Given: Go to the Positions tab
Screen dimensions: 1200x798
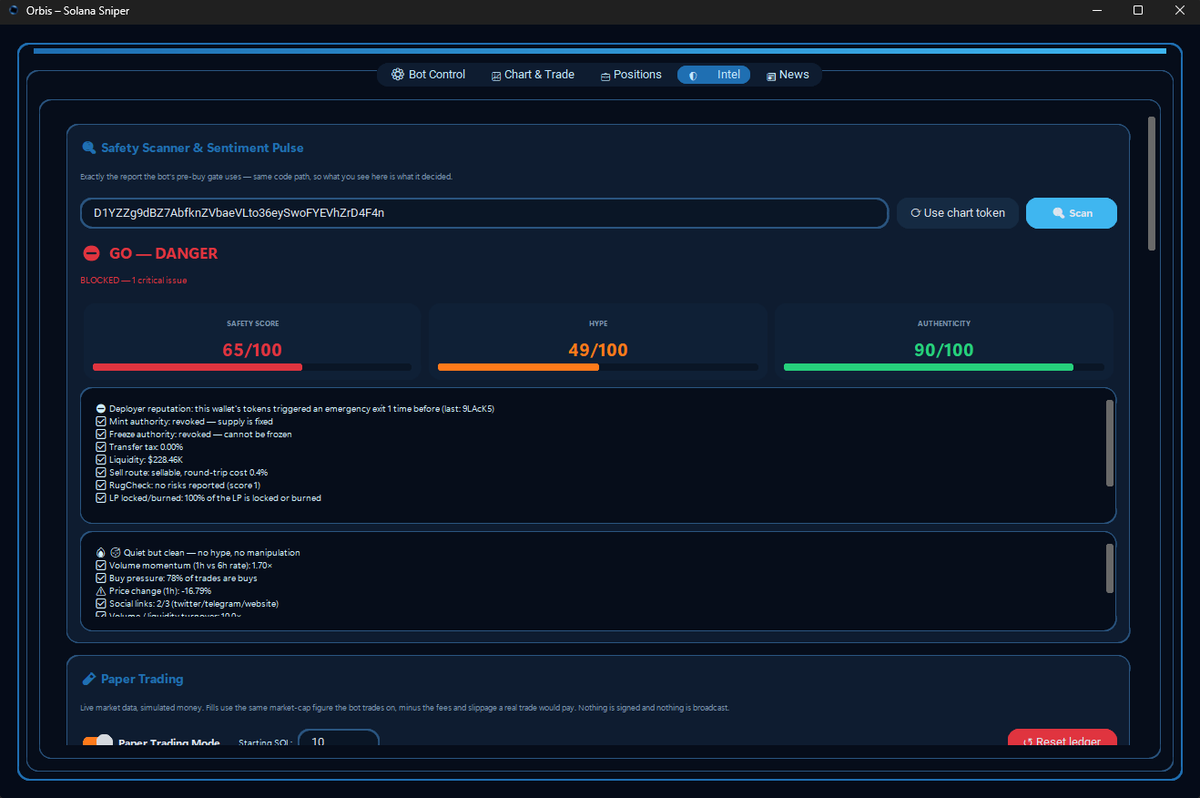Looking at the screenshot, I should [x=631, y=75].
